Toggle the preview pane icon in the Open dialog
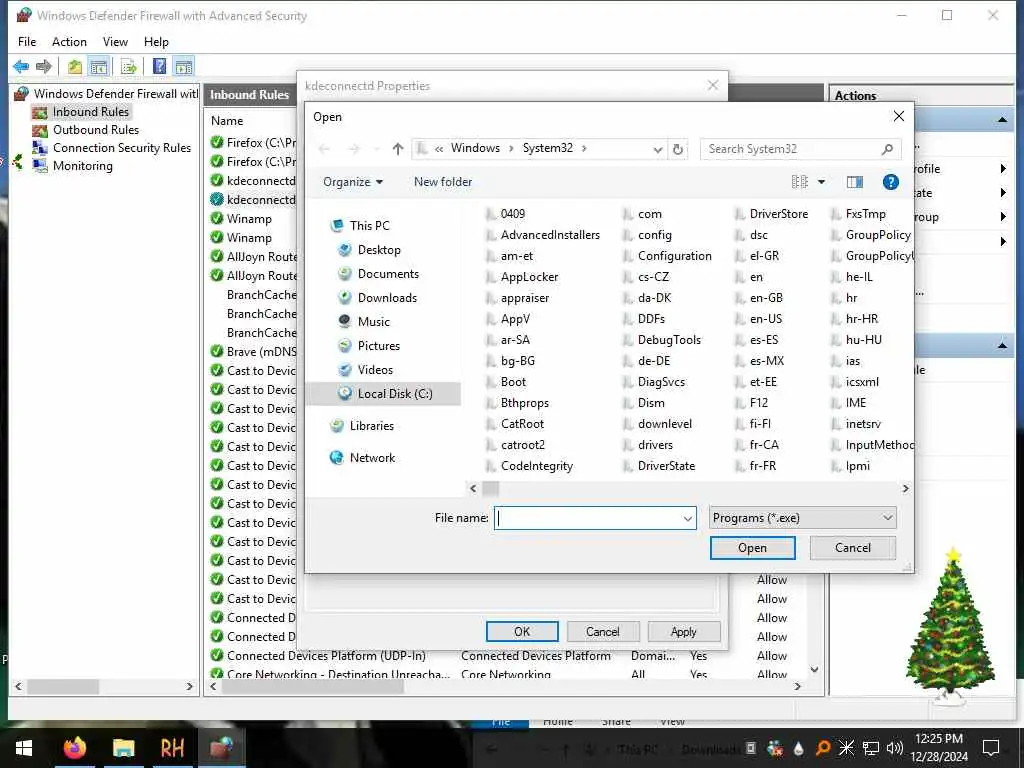This screenshot has height=768, width=1024. point(855,182)
